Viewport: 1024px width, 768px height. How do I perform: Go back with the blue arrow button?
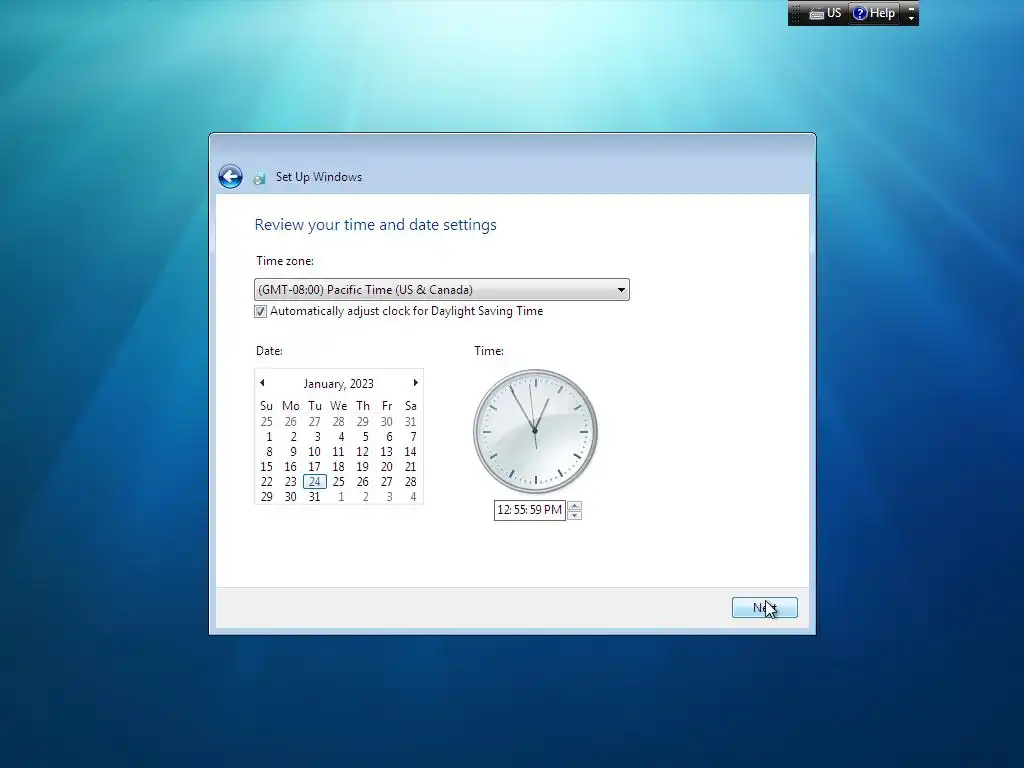tap(230, 176)
